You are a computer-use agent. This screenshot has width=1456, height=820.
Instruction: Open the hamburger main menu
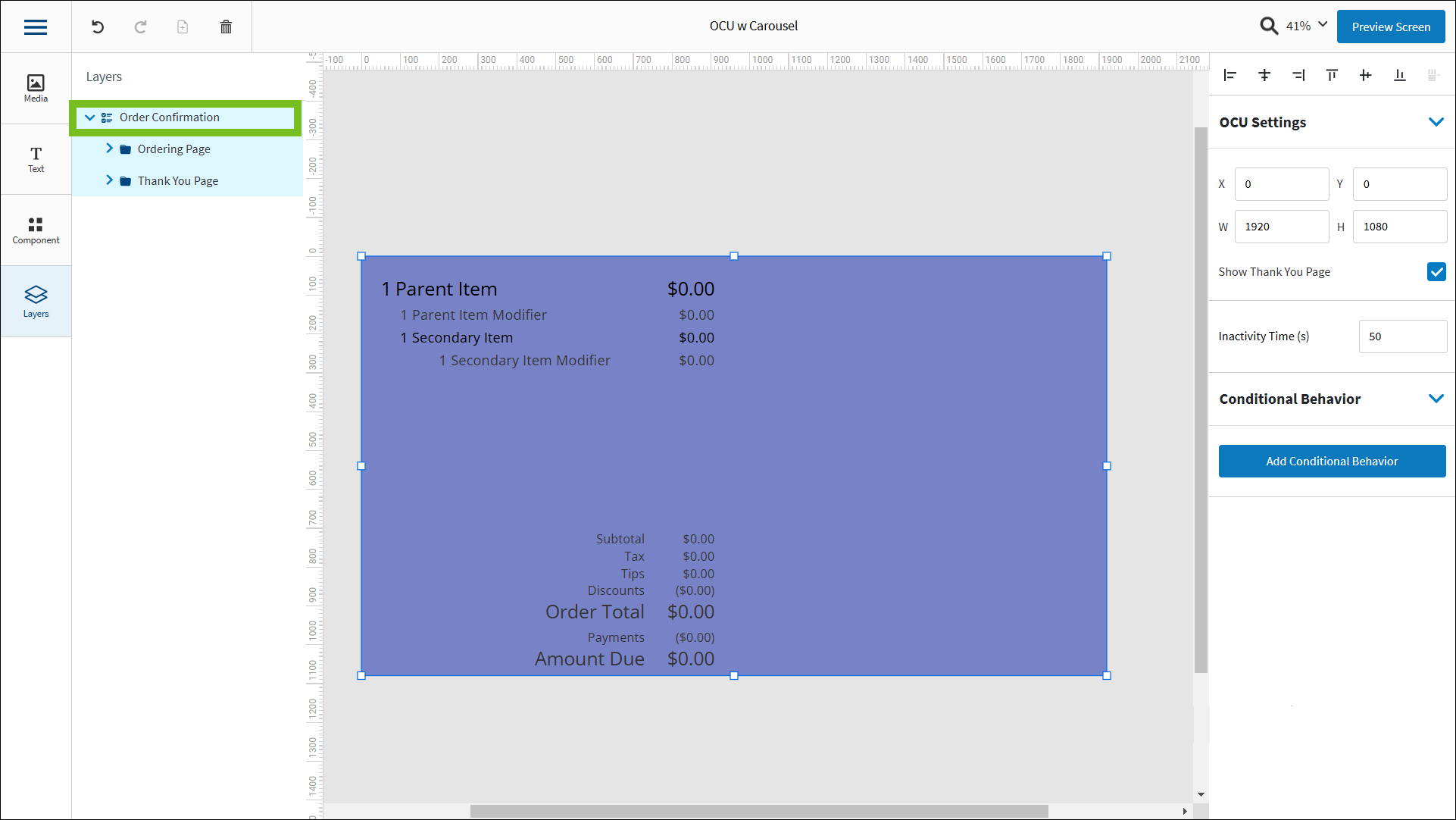click(36, 27)
